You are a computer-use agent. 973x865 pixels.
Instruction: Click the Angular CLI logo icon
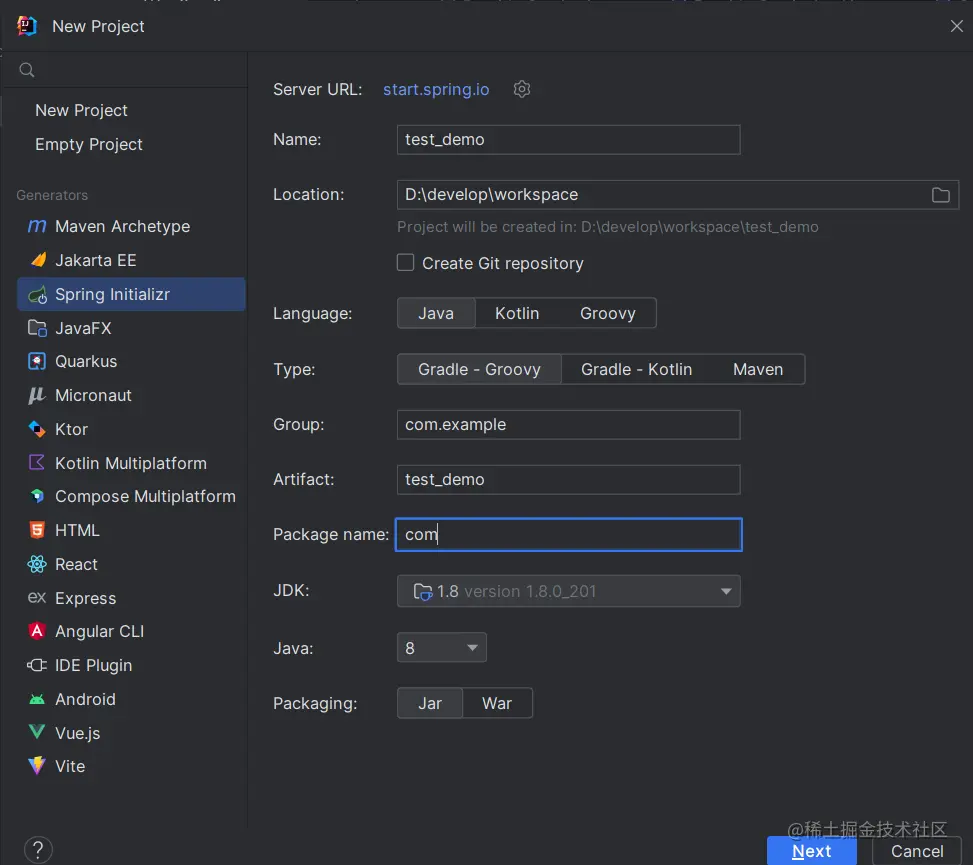37,631
